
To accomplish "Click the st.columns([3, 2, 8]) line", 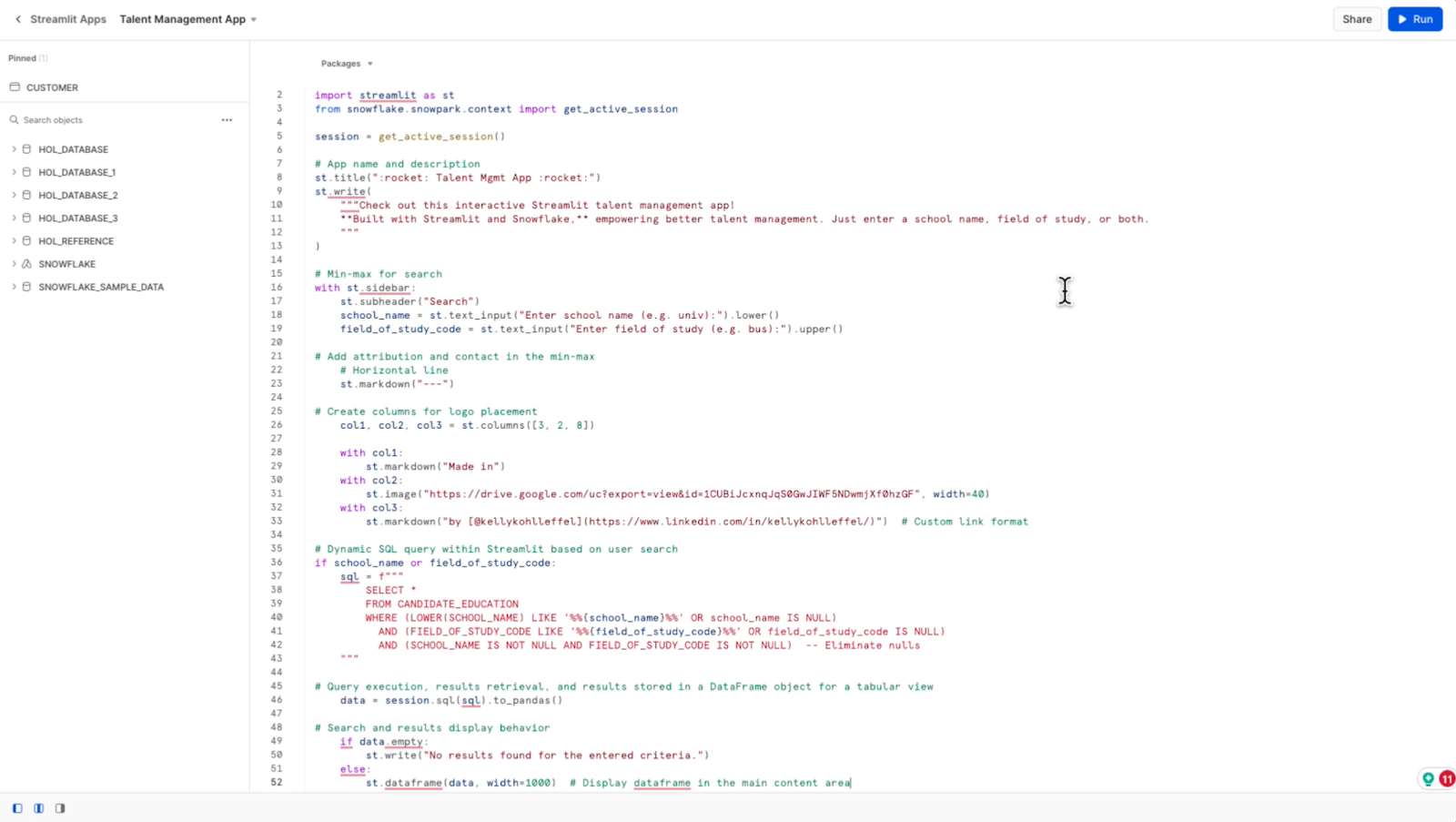I will point(468,425).
